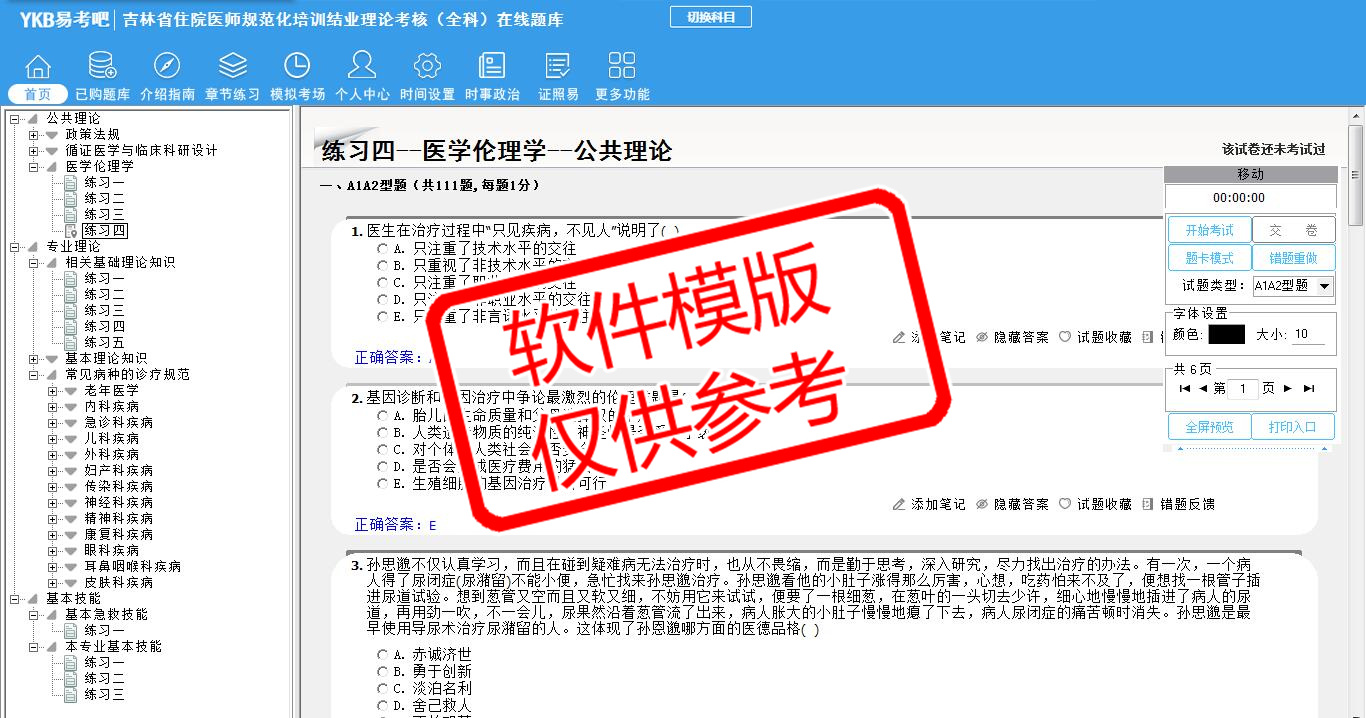This screenshot has width=1366, height=718.
Task: Click the 切换科目 button
Action: (x=710, y=17)
